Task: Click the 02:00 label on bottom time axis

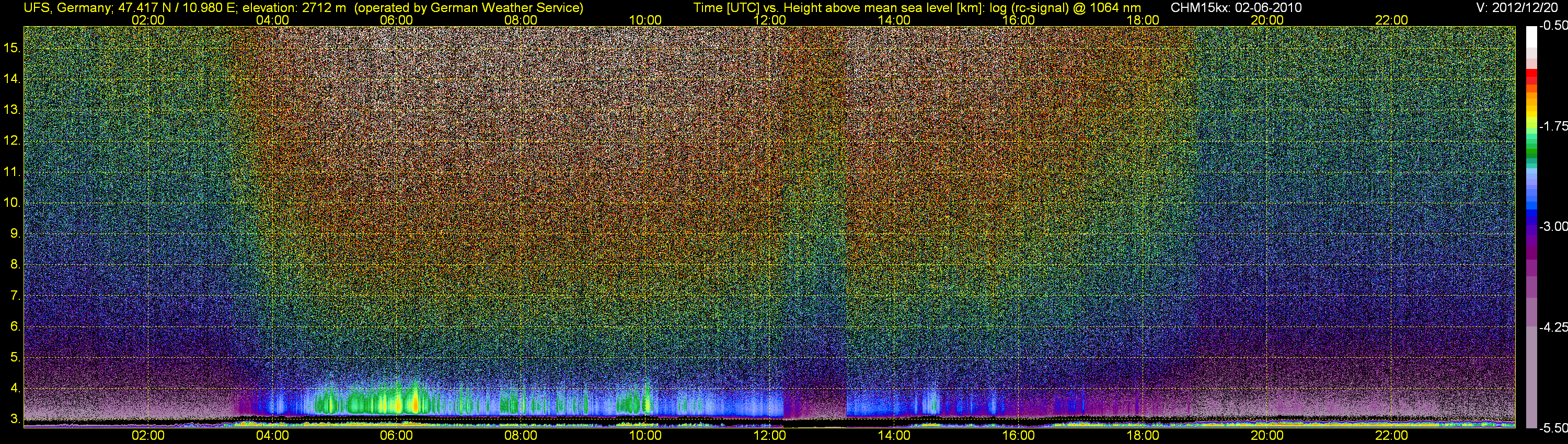Action: [x=148, y=436]
